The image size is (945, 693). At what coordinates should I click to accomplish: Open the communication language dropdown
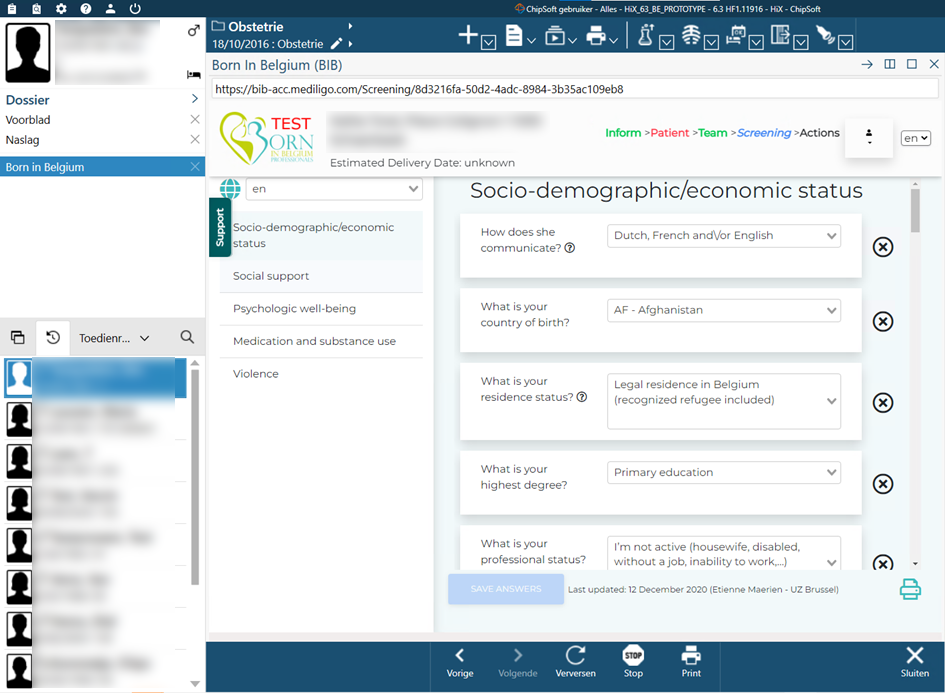pyautogui.click(x=724, y=236)
